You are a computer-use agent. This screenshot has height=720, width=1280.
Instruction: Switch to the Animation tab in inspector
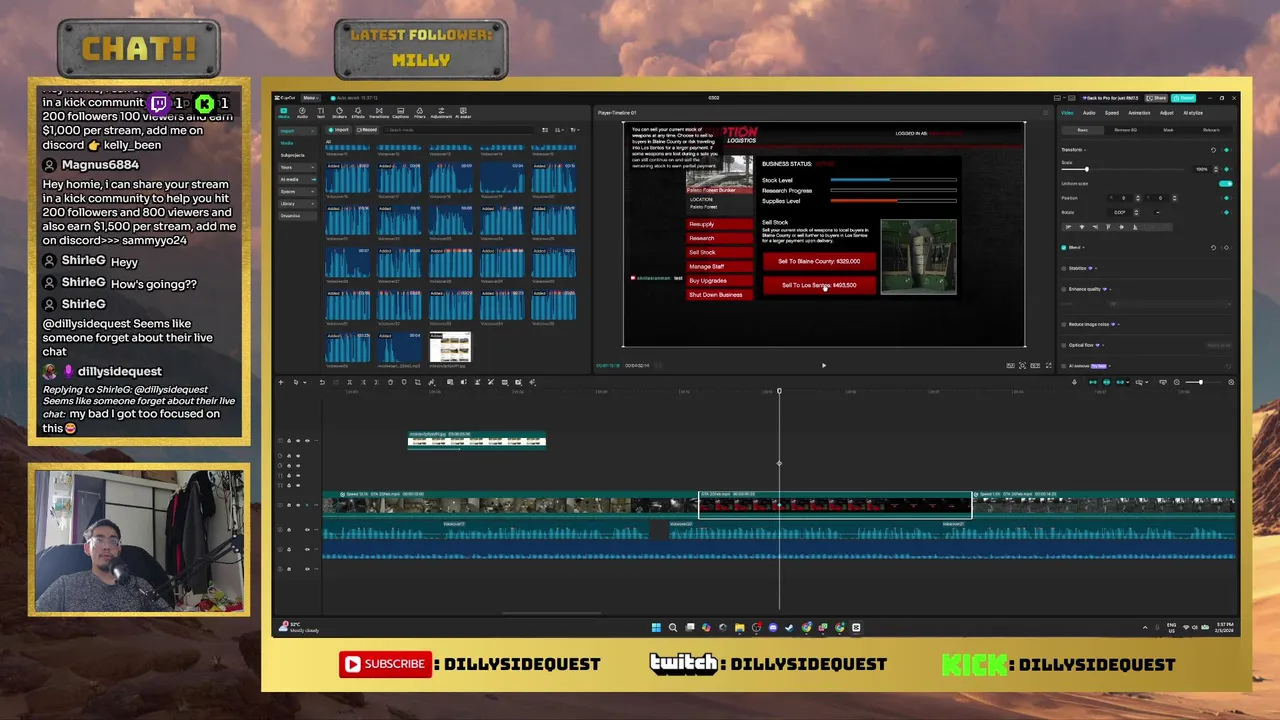[x=1139, y=113]
